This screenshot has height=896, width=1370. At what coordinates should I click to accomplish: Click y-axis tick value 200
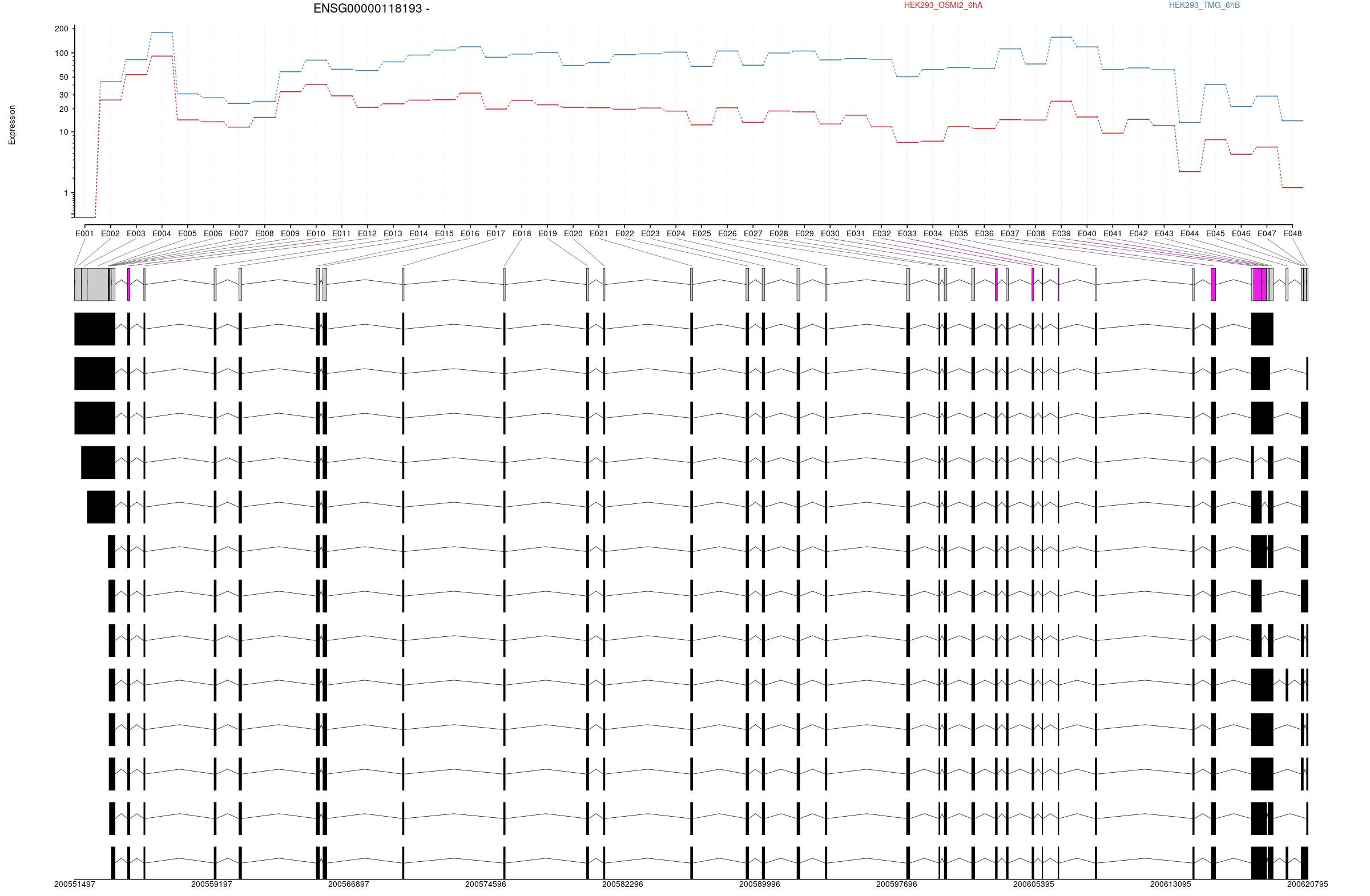[x=62, y=29]
